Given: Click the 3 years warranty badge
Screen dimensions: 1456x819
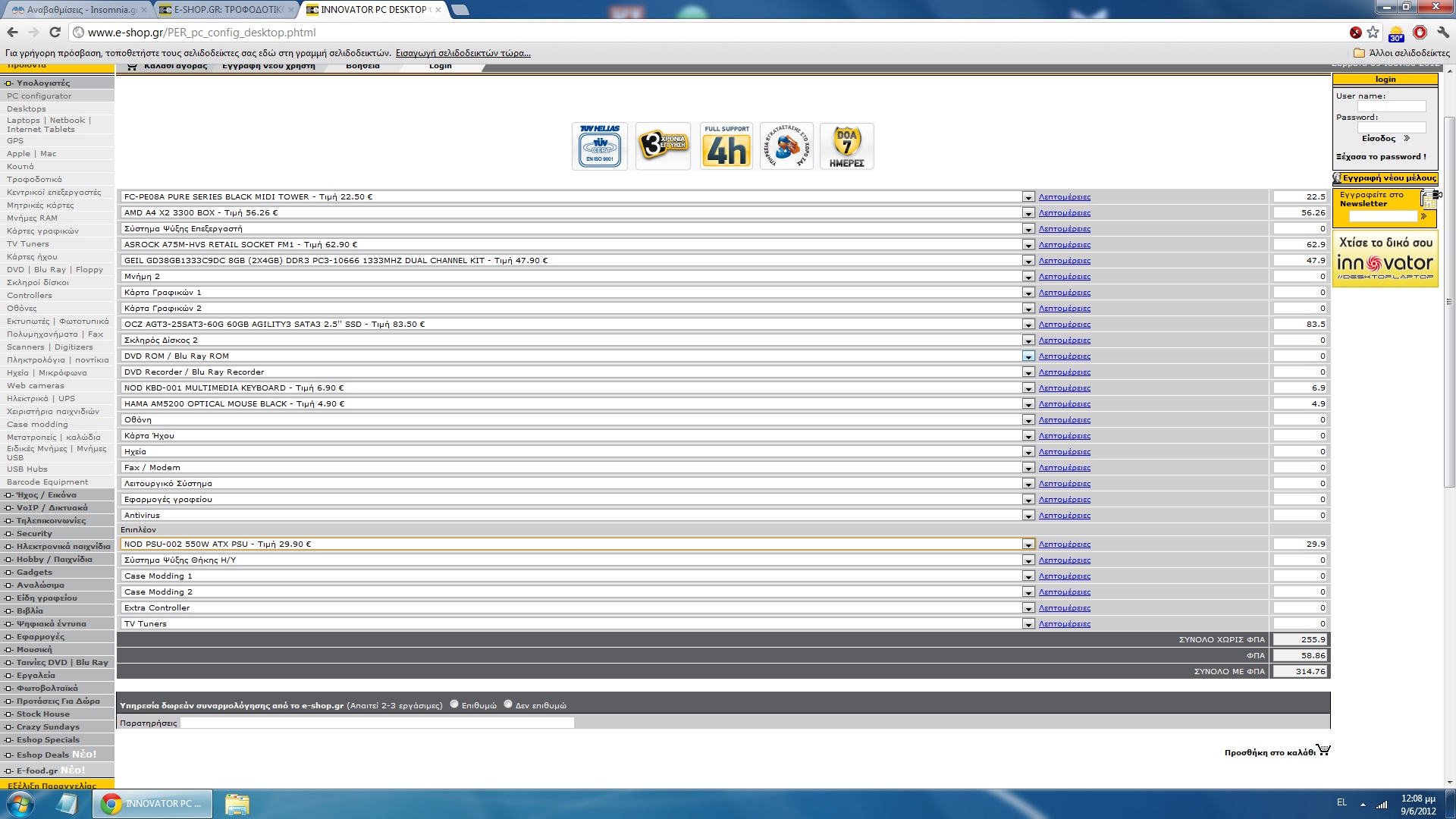Looking at the screenshot, I should point(663,146).
